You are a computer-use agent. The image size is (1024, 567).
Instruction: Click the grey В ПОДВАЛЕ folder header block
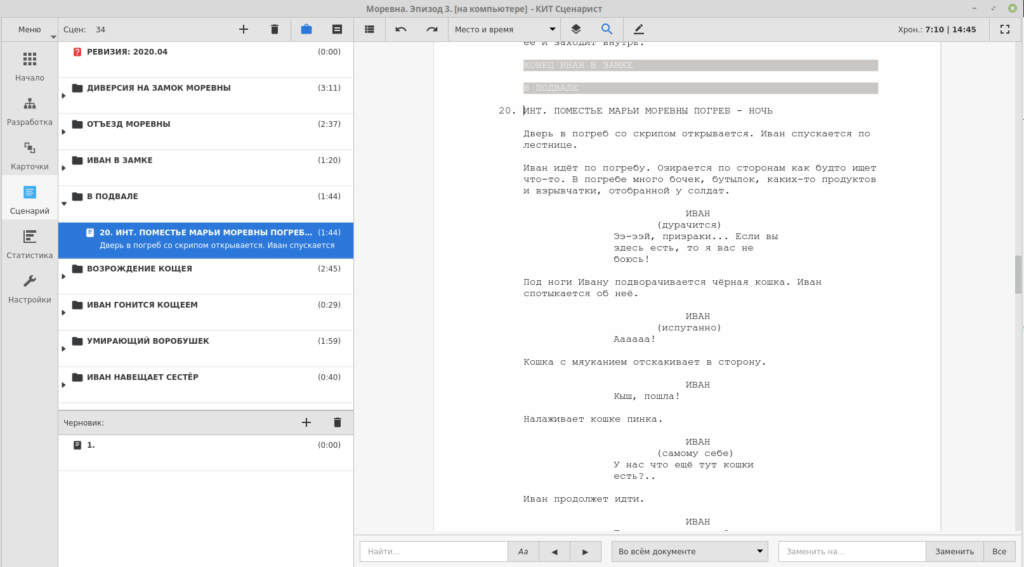click(700, 88)
